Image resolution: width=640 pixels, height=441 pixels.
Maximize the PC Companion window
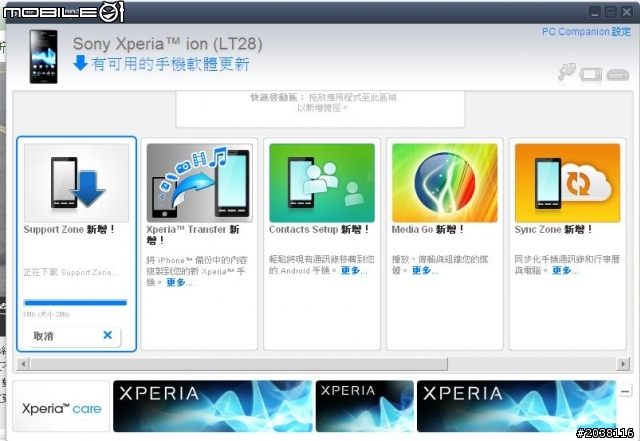pyautogui.click(x=611, y=12)
